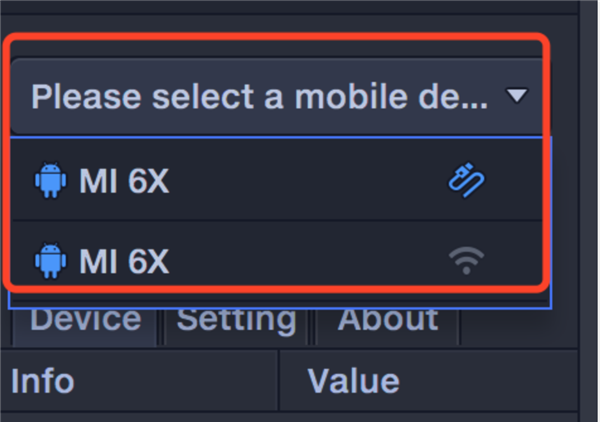Click Android icon of Wi-Fi MI 6X
This screenshot has height=422, width=600.
(x=49, y=261)
